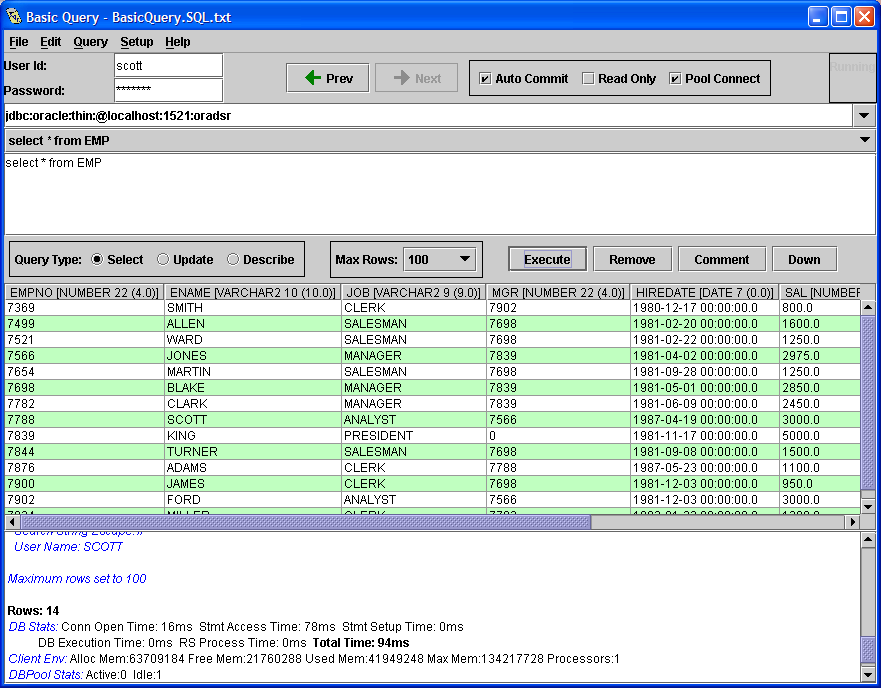Click the Down button

804,259
